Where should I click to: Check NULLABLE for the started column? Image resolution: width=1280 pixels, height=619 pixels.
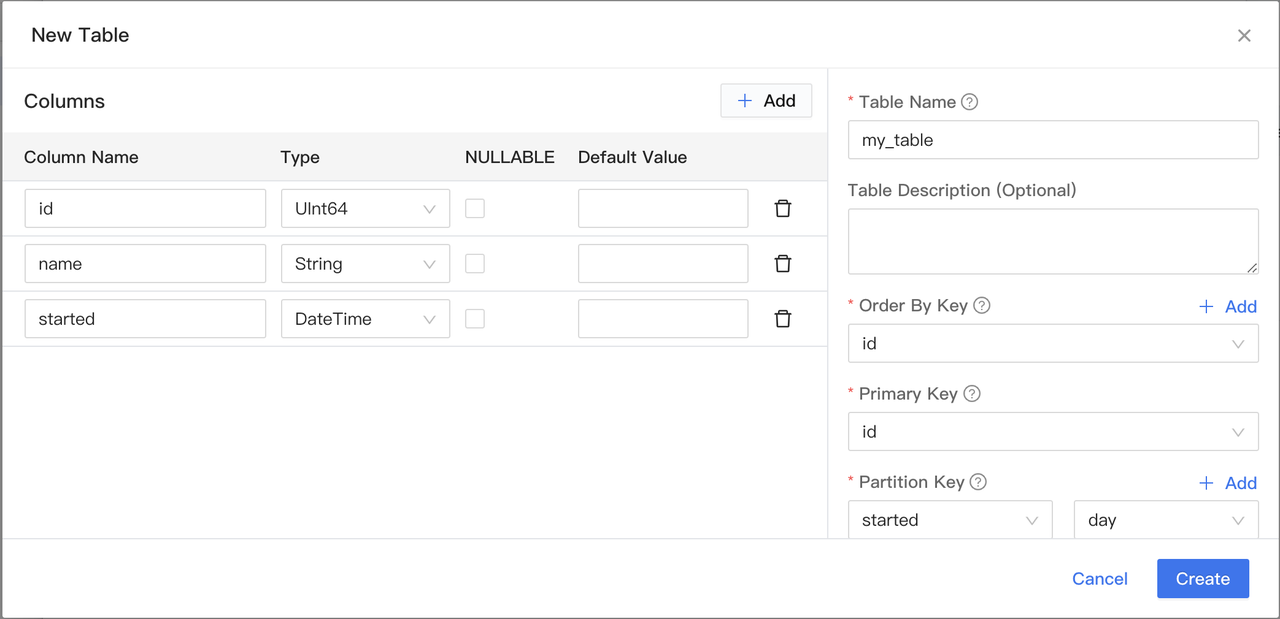pyautogui.click(x=475, y=318)
